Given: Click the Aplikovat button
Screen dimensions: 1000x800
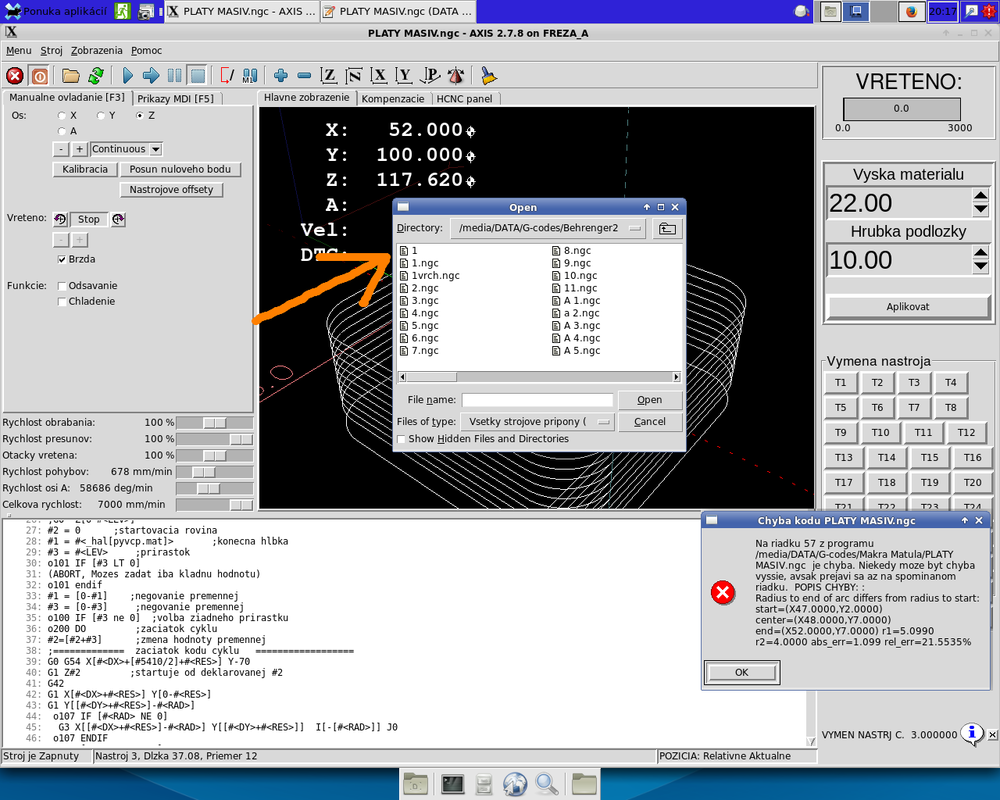Looking at the screenshot, I should point(908,306).
